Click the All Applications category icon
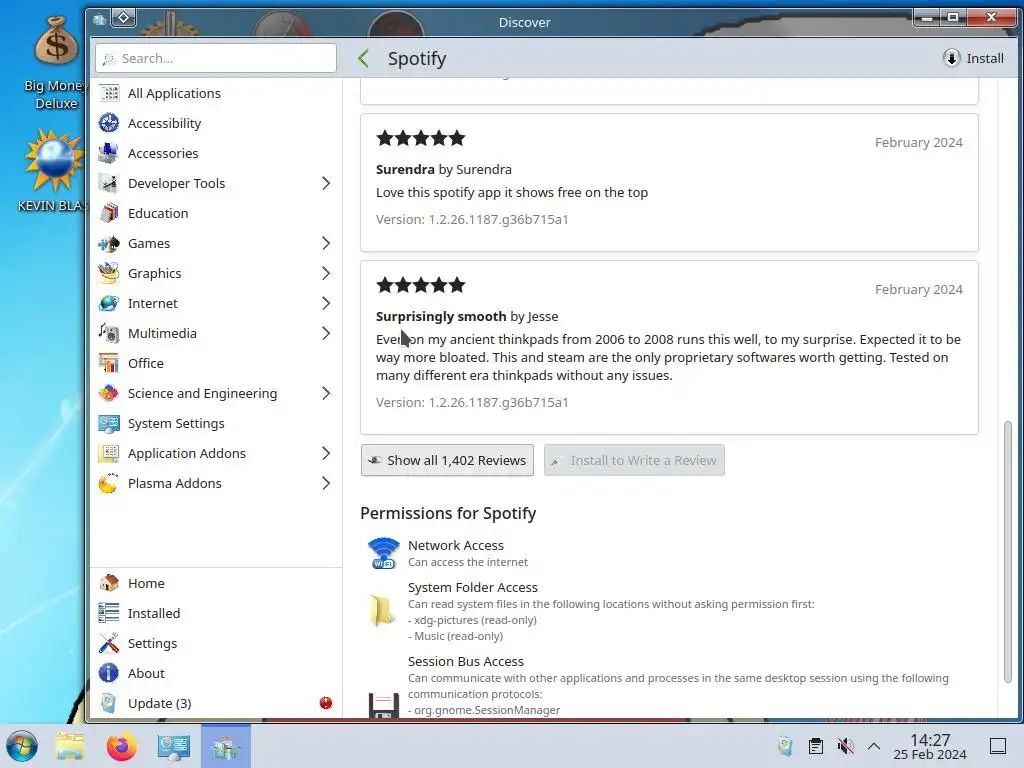Screen dimensions: 1024x768 [x=109, y=93]
